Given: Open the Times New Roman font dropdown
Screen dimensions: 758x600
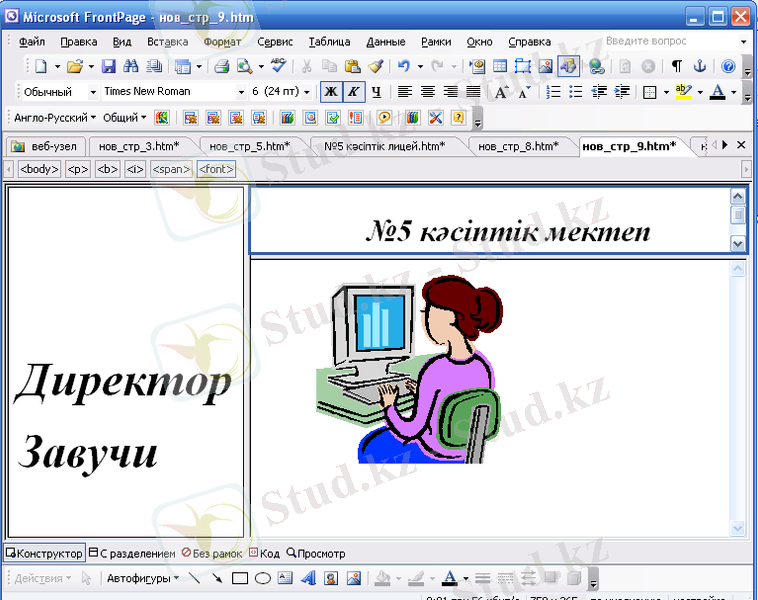Looking at the screenshot, I should [x=241, y=92].
